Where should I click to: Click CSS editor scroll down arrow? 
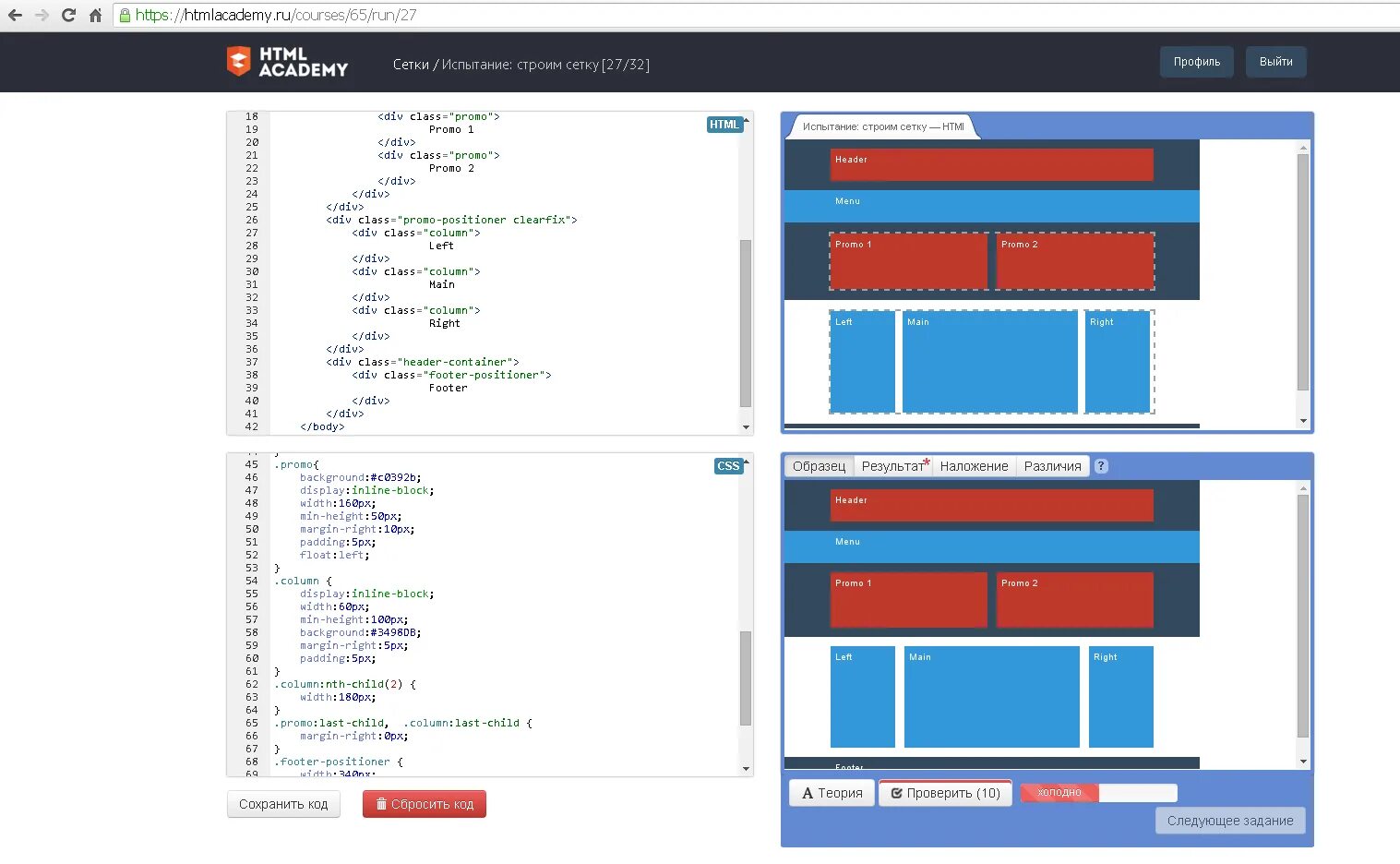click(746, 769)
